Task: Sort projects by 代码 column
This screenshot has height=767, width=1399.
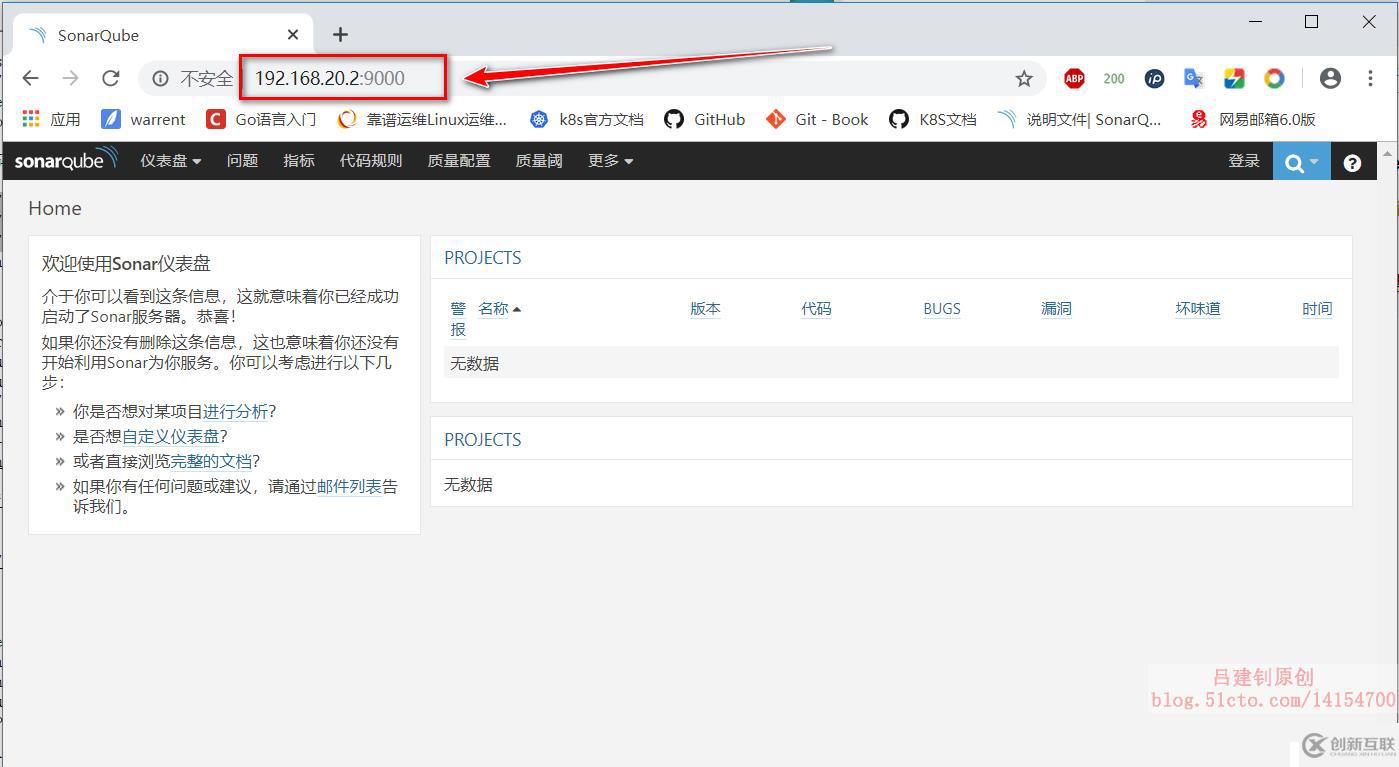Action: [816, 309]
